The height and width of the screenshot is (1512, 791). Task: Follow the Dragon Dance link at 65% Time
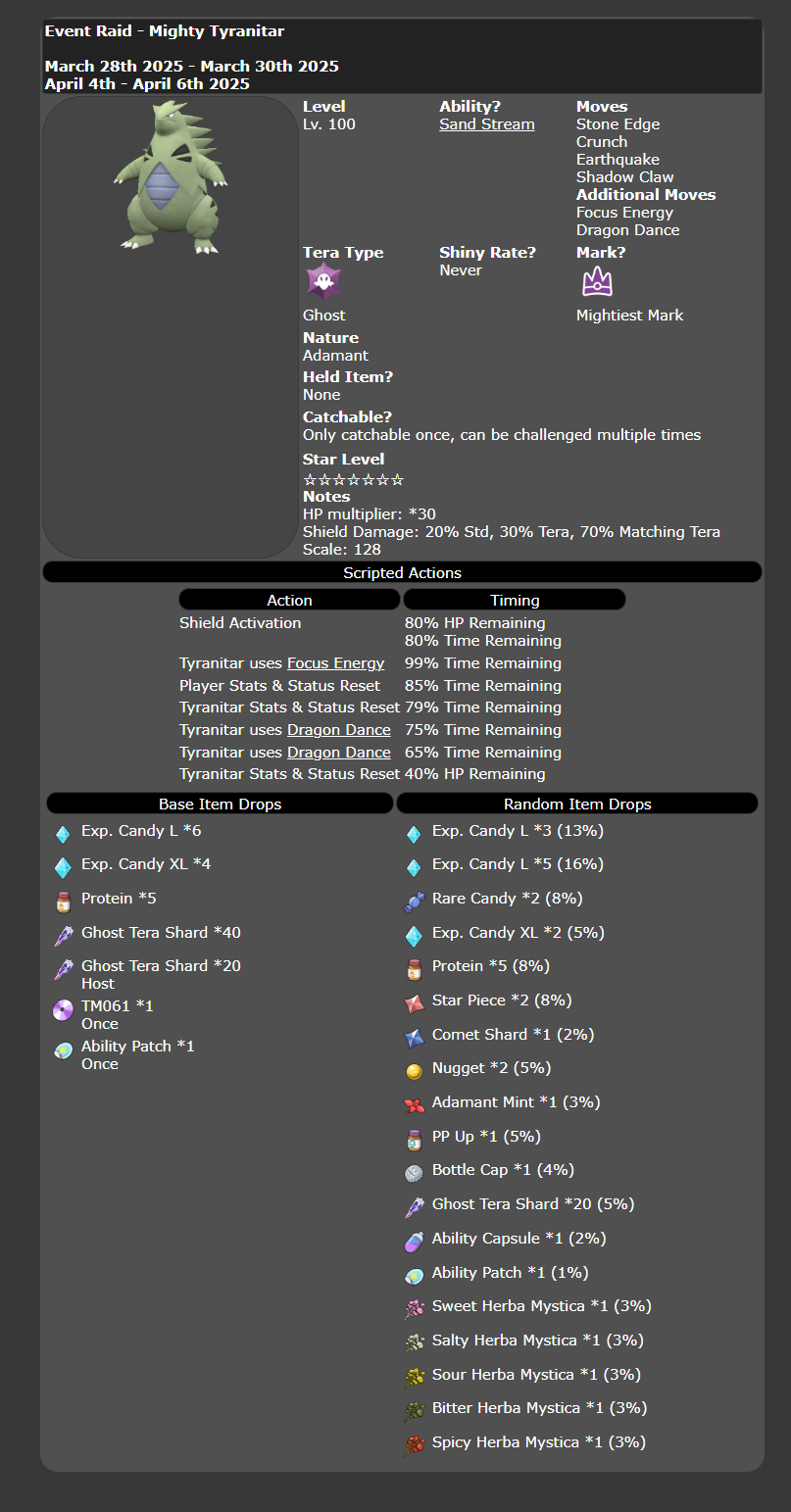tap(338, 753)
